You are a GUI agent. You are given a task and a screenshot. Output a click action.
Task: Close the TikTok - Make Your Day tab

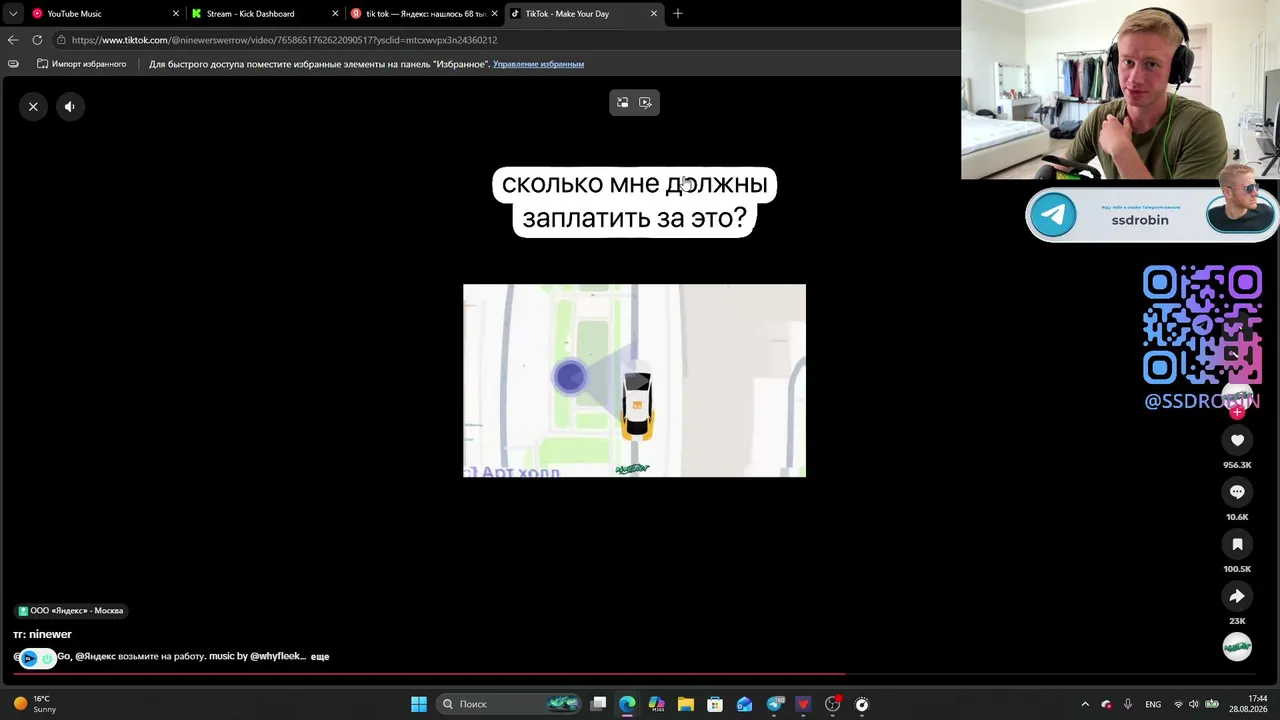click(x=654, y=14)
